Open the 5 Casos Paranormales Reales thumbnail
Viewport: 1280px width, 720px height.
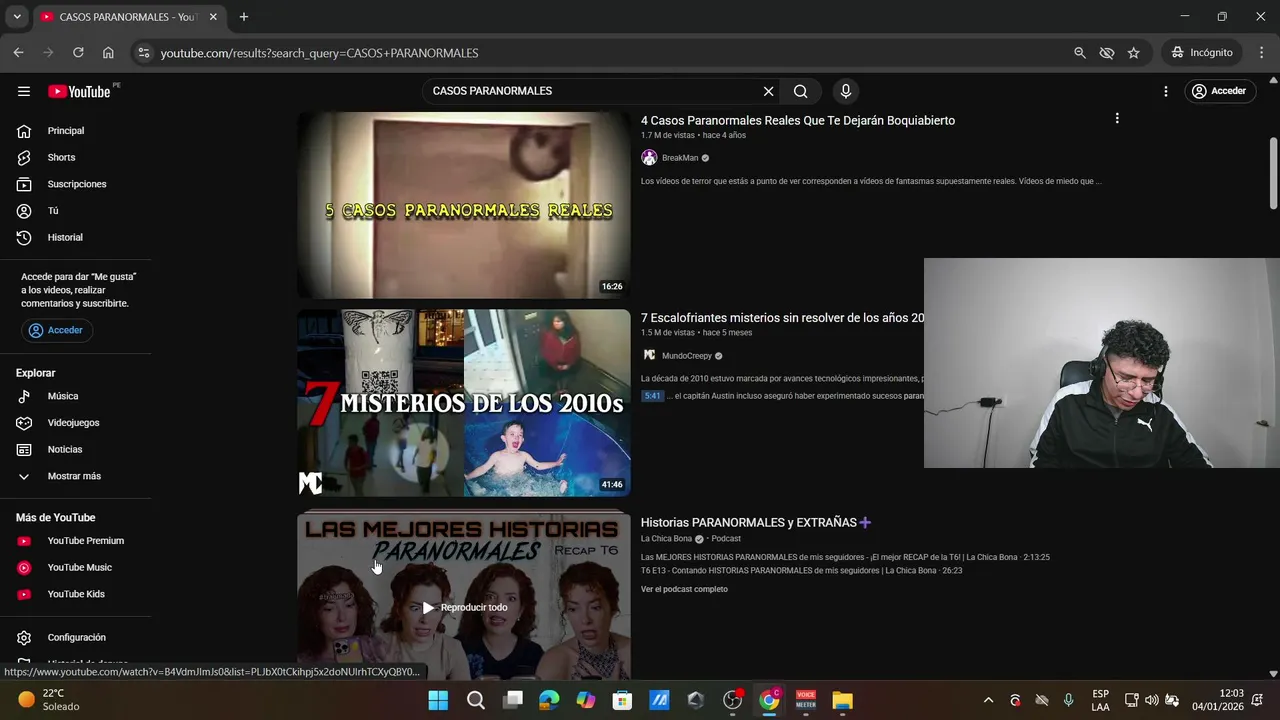point(464,205)
